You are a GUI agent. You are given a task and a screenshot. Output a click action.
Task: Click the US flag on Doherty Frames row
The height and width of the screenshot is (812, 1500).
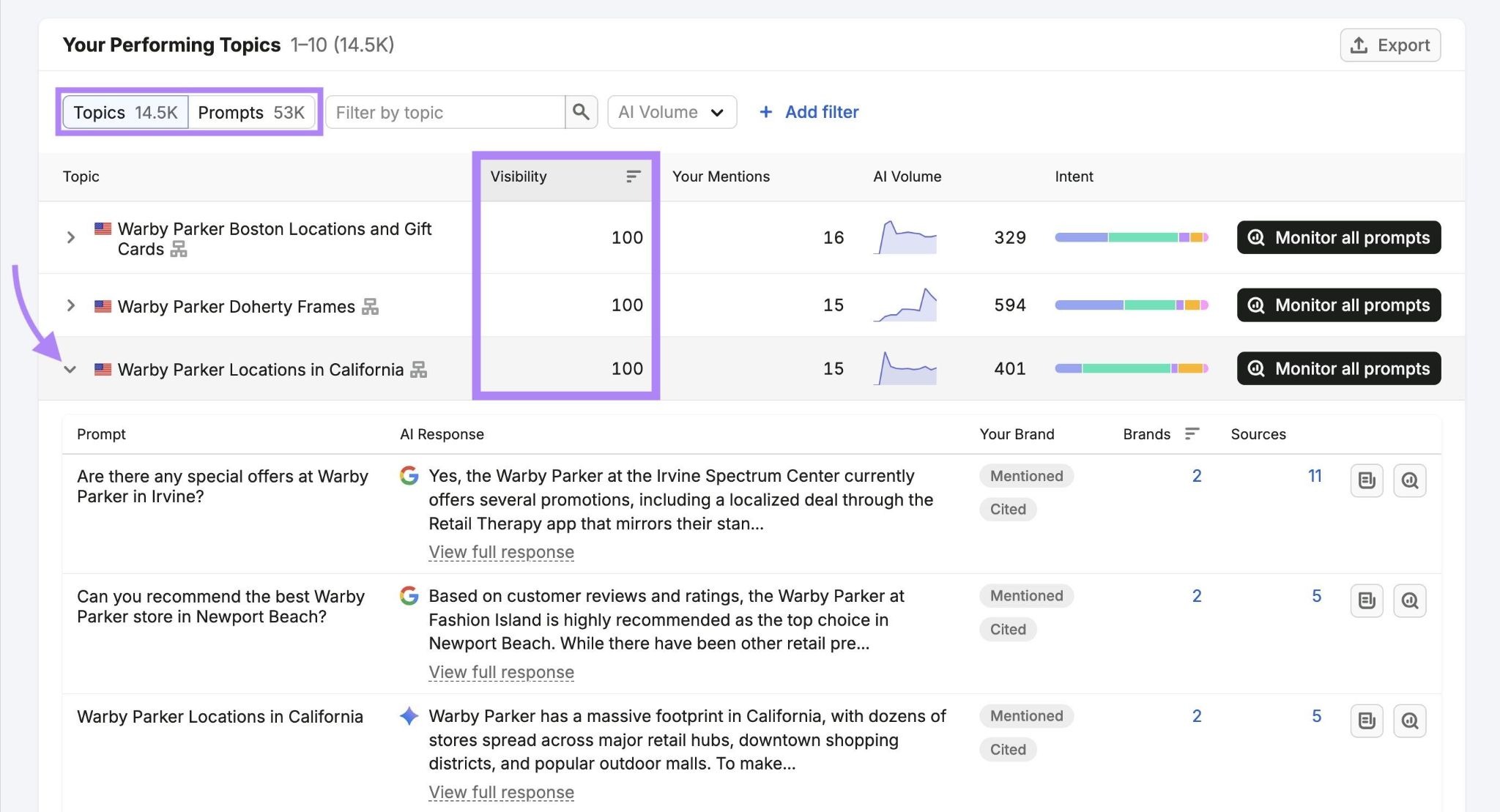[103, 306]
